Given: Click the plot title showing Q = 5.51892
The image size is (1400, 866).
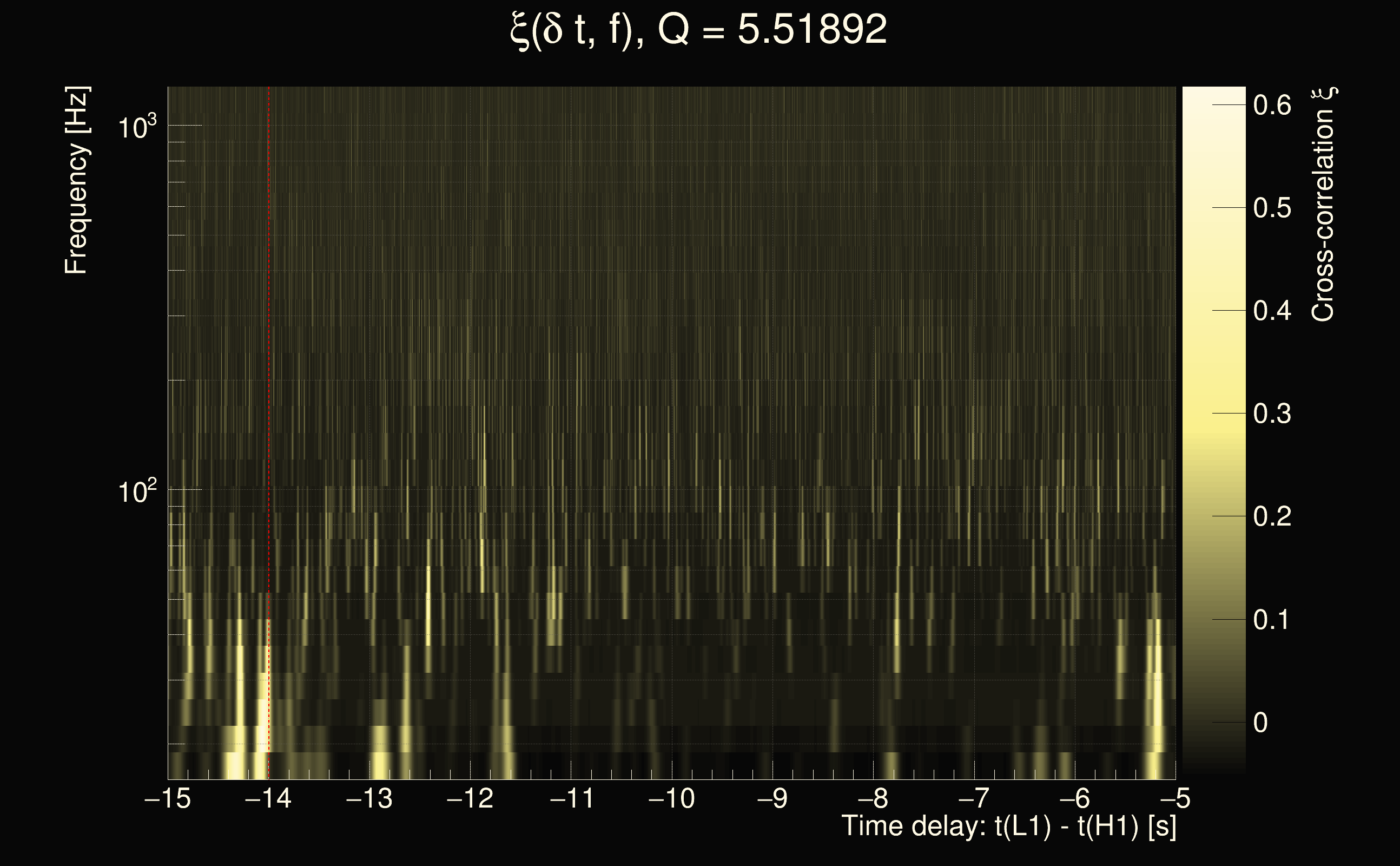Looking at the screenshot, I should click(x=698, y=30).
